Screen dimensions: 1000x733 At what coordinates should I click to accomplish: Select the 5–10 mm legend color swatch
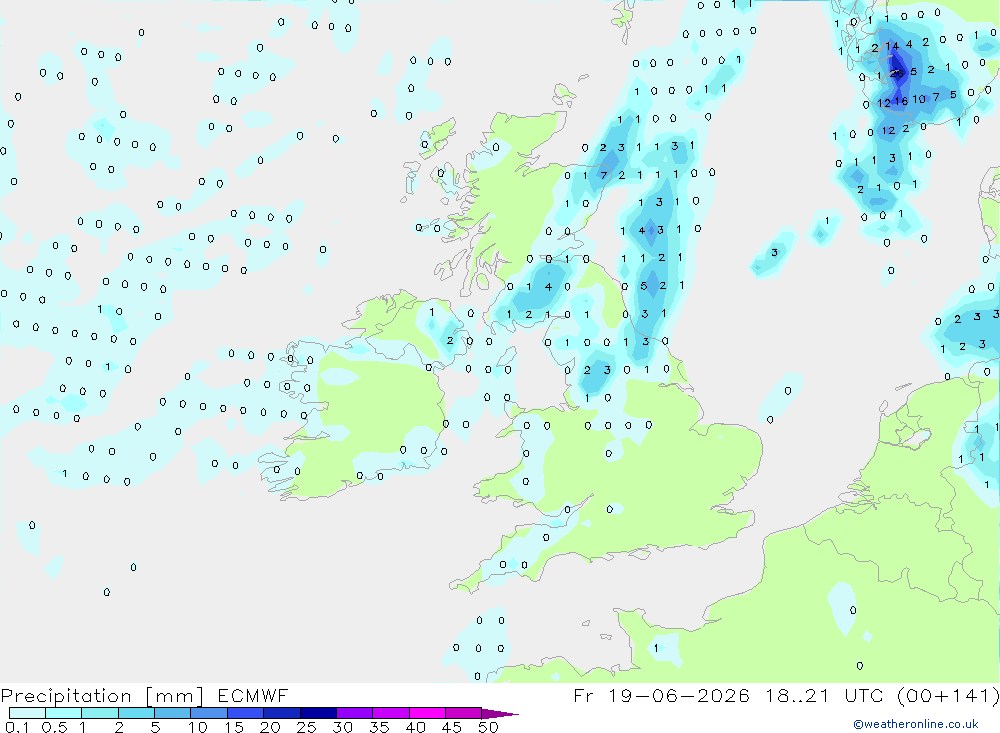173,713
